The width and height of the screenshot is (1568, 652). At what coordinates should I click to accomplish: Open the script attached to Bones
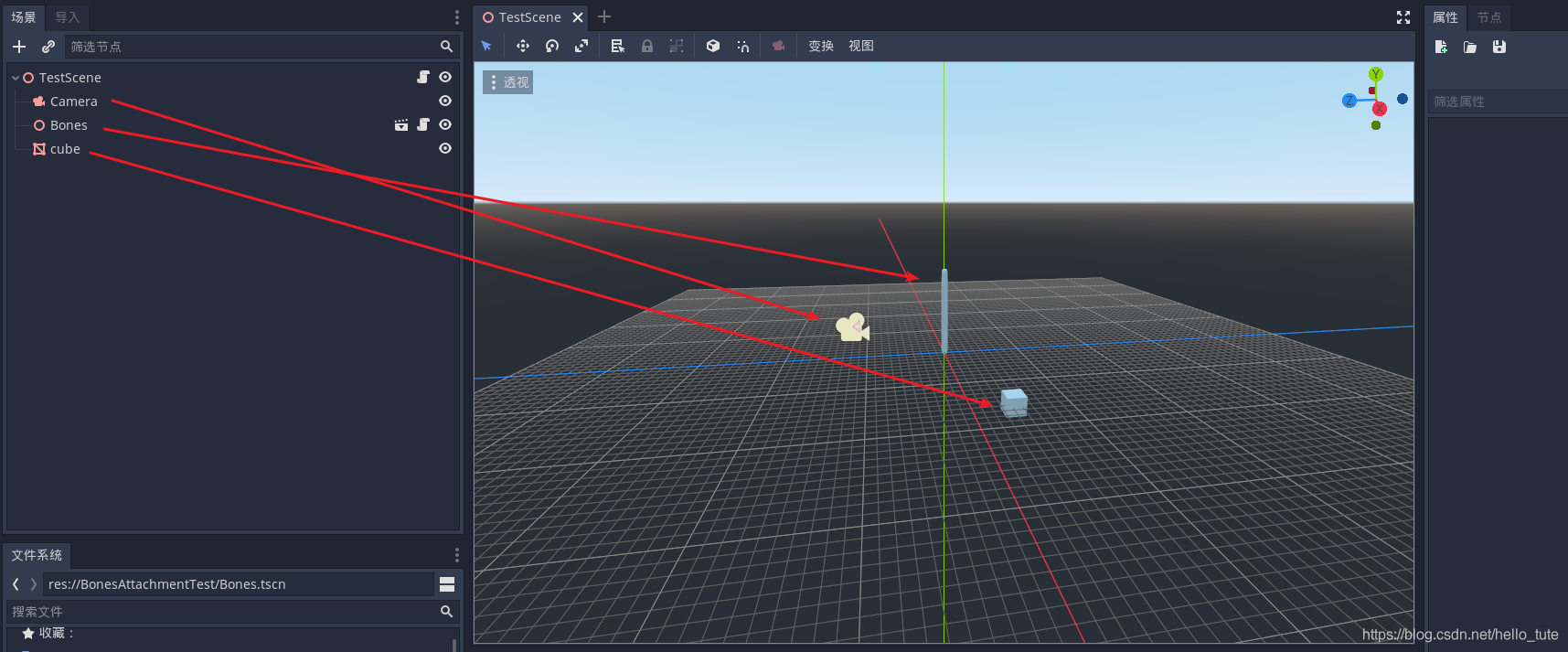[423, 124]
